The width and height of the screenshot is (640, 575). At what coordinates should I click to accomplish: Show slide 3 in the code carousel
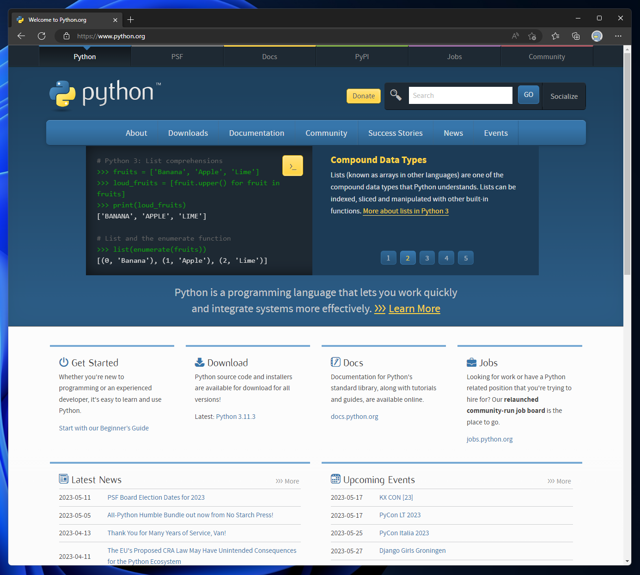pos(427,258)
